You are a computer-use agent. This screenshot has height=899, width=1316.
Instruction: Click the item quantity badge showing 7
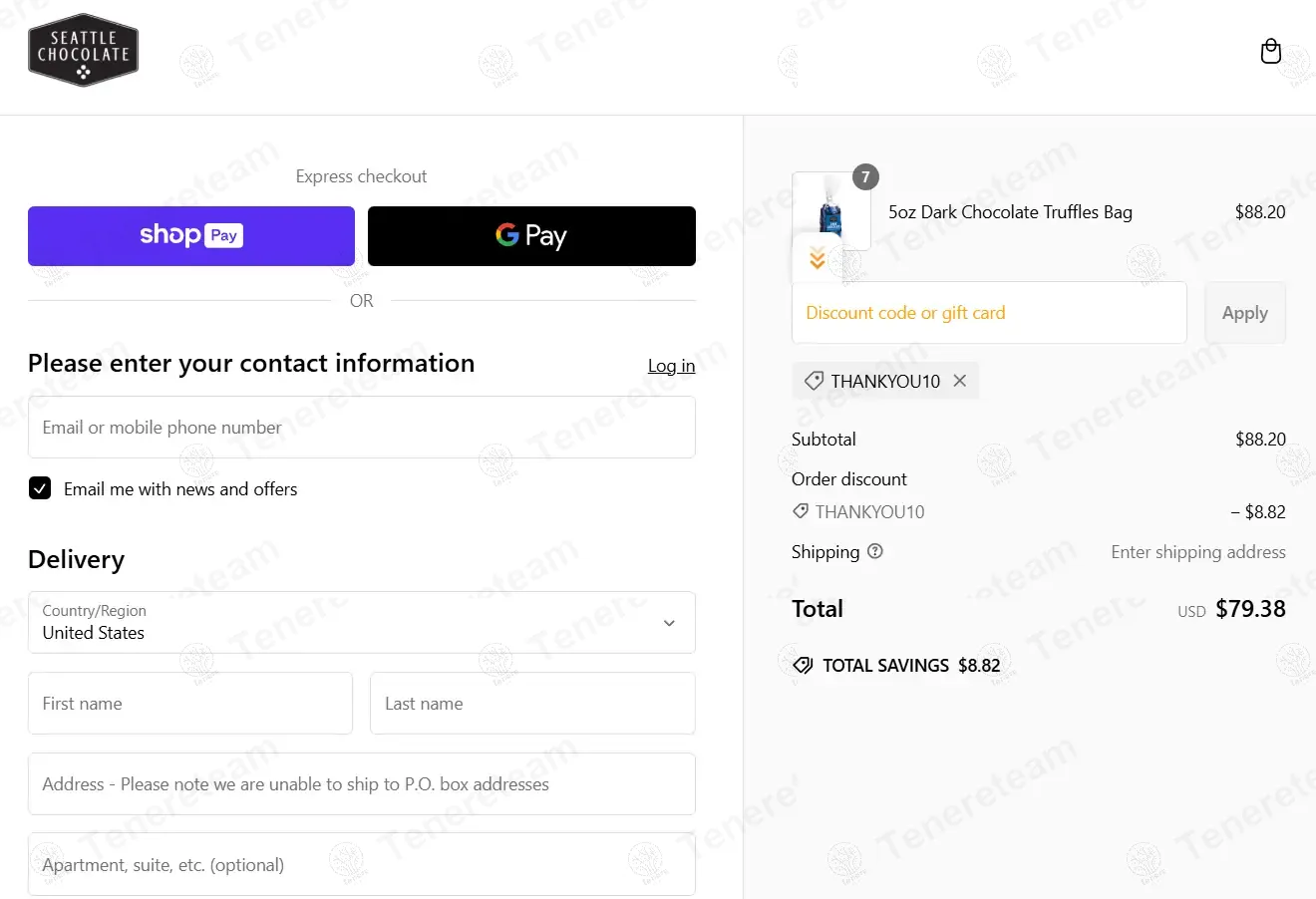[865, 177]
